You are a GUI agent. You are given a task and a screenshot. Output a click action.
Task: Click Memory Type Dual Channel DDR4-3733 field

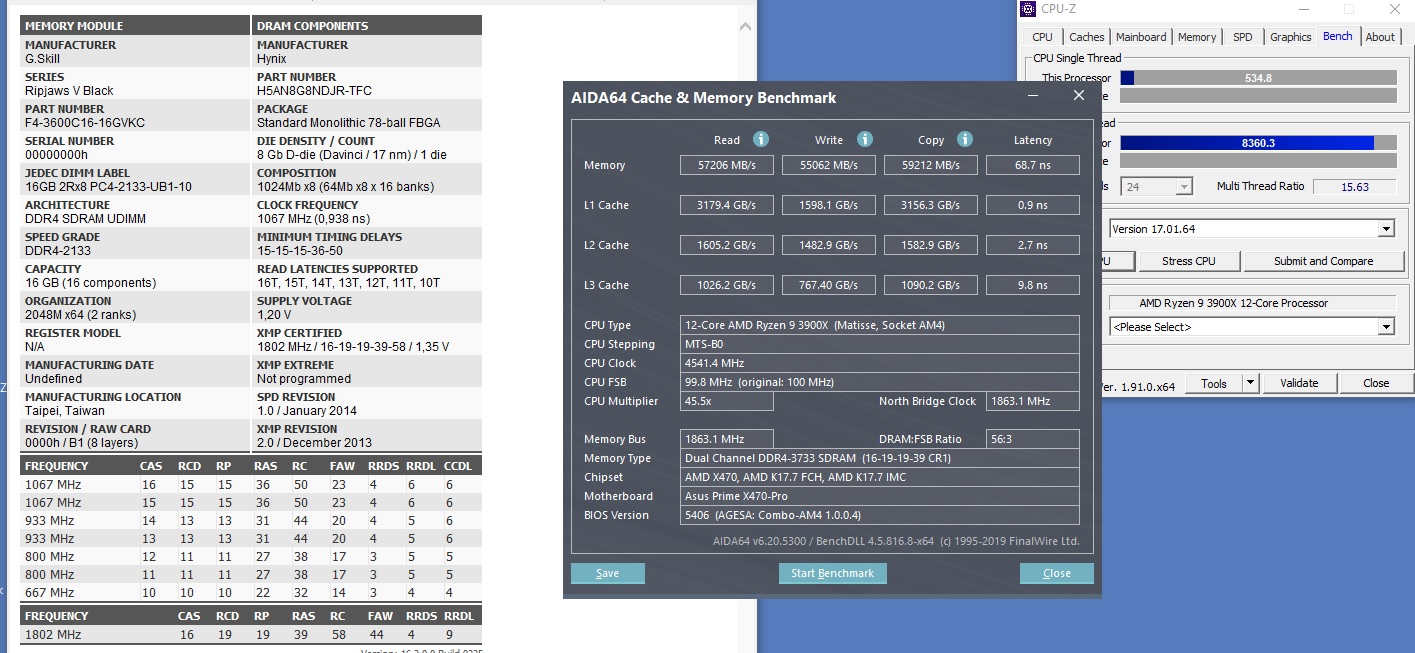[880, 458]
